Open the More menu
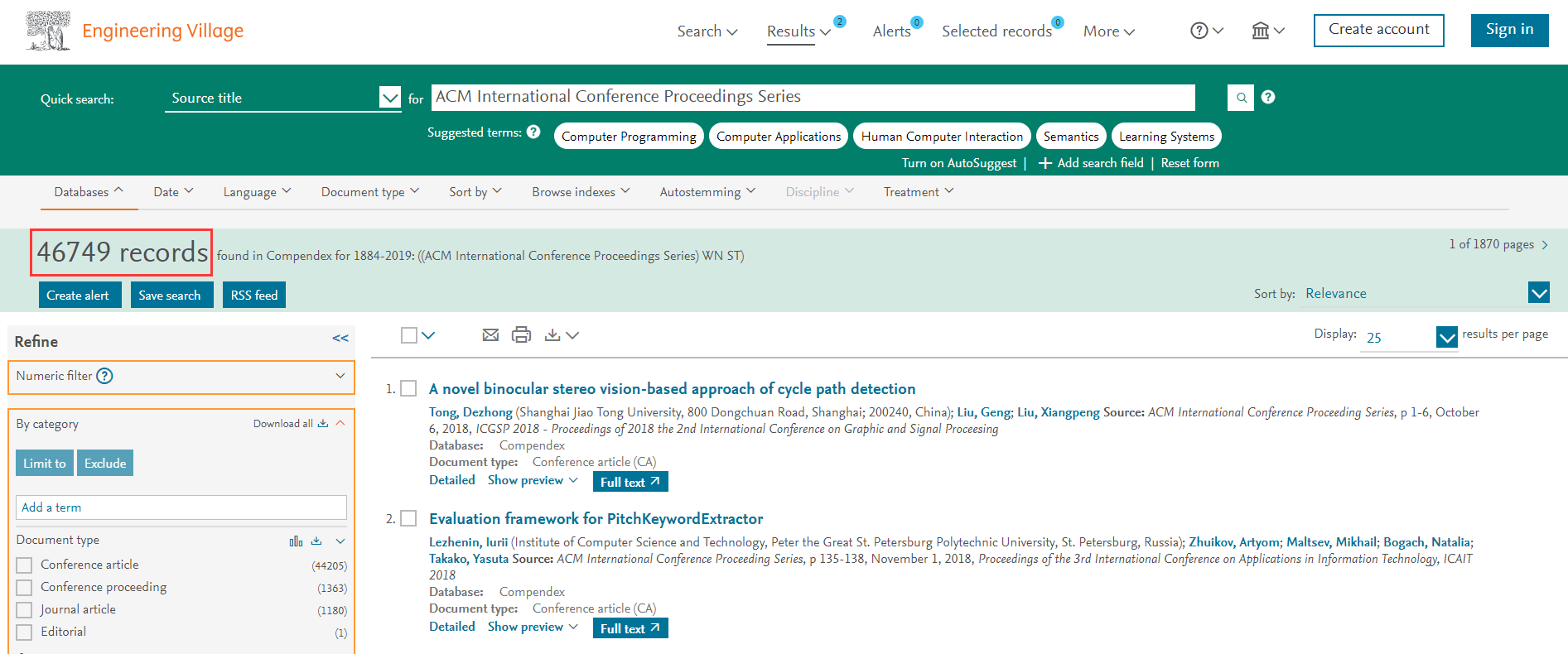This screenshot has height=654, width=1568. tap(1109, 31)
